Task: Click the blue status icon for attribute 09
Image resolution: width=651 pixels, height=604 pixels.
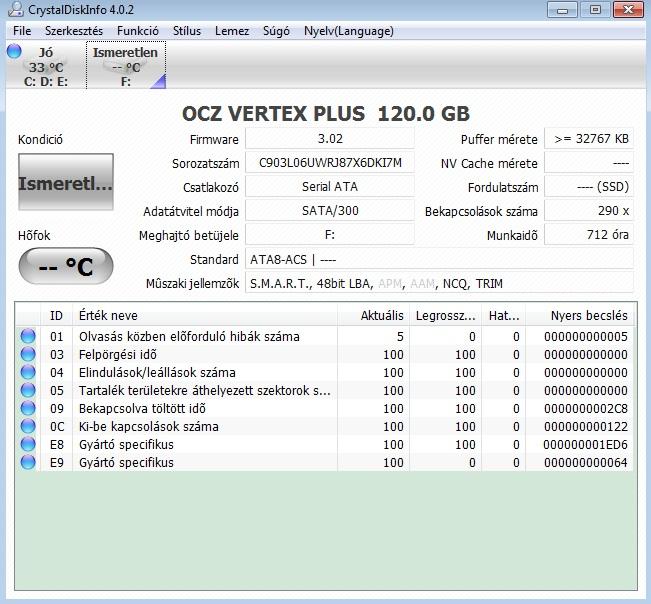Action: coord(28,408)
